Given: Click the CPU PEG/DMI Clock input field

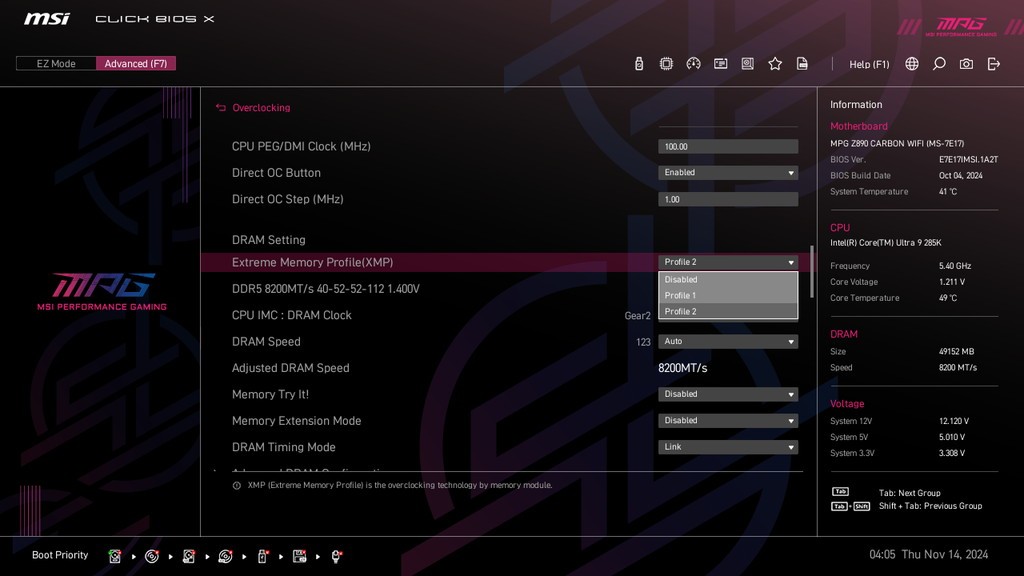Looking at the screenshot, I should (x=727, y=147).
